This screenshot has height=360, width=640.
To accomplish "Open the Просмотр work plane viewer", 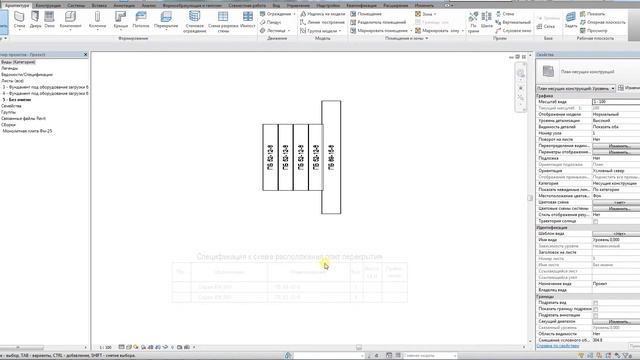I will point(593,31).
